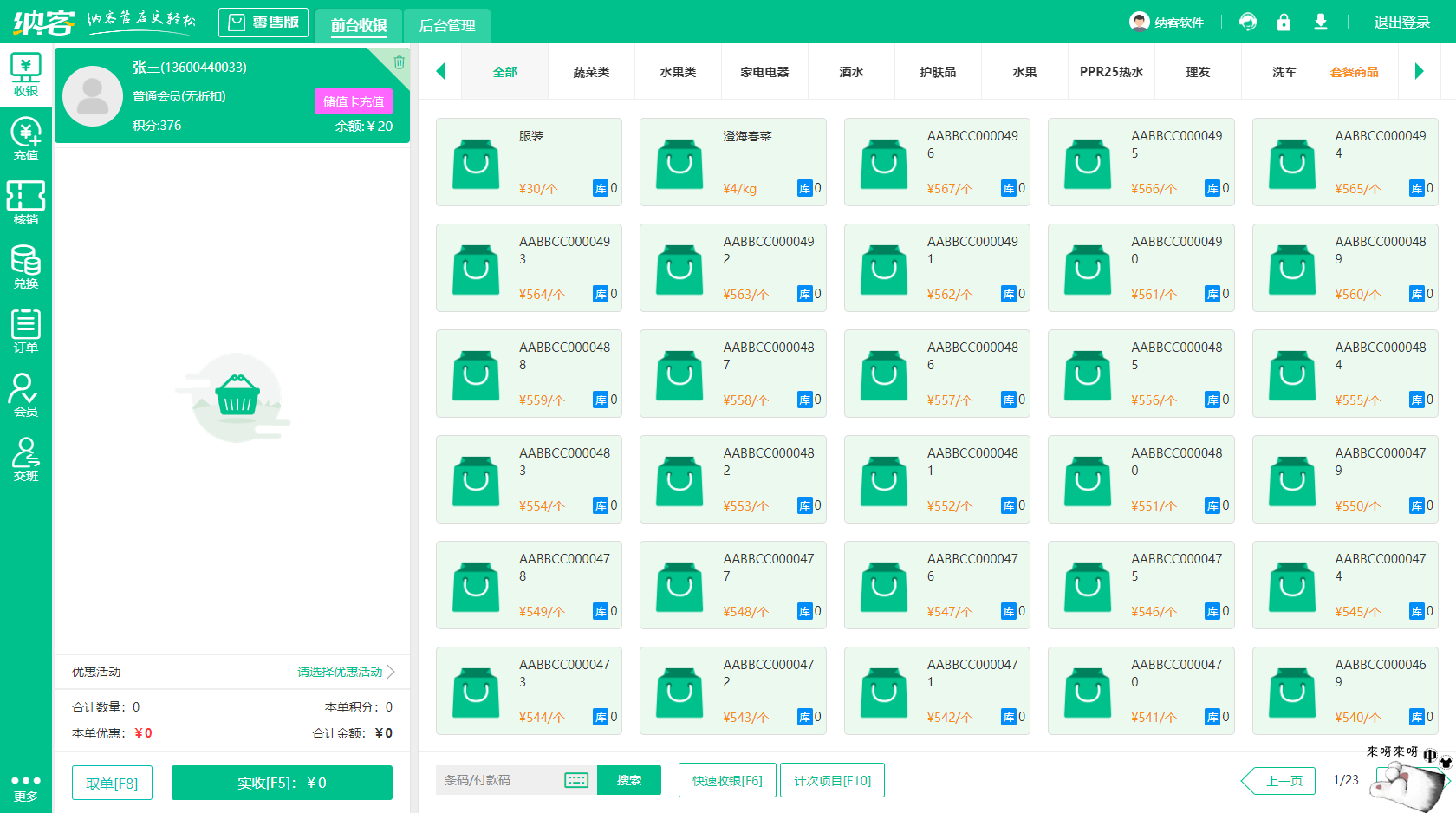1456x813 pixels.
Task: Switch to the 后台管理 tab
Action: pos(447,25)
